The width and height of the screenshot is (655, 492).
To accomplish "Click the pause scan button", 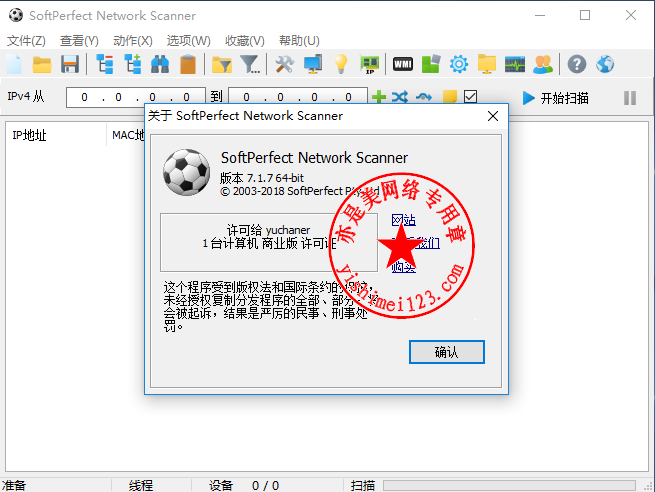I will (x=630, y=98).
